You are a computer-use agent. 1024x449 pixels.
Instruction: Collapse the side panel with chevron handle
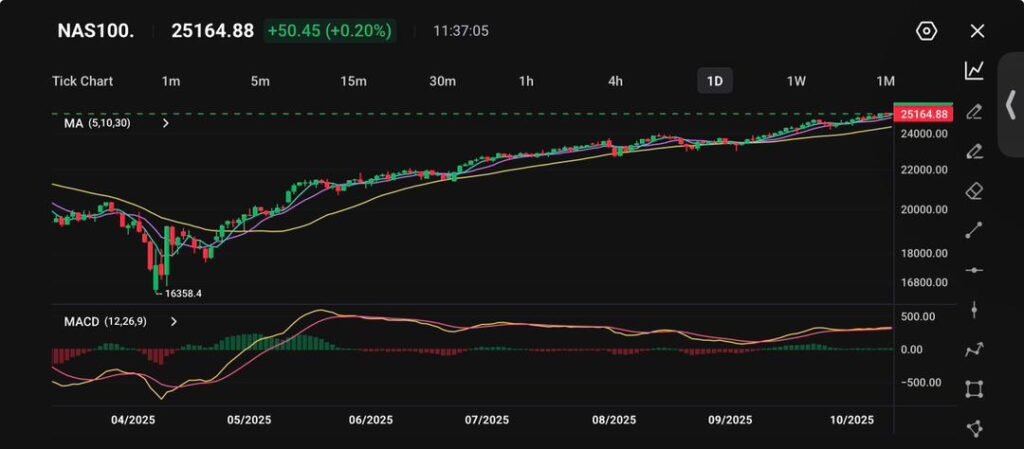tap(1010, 104)
